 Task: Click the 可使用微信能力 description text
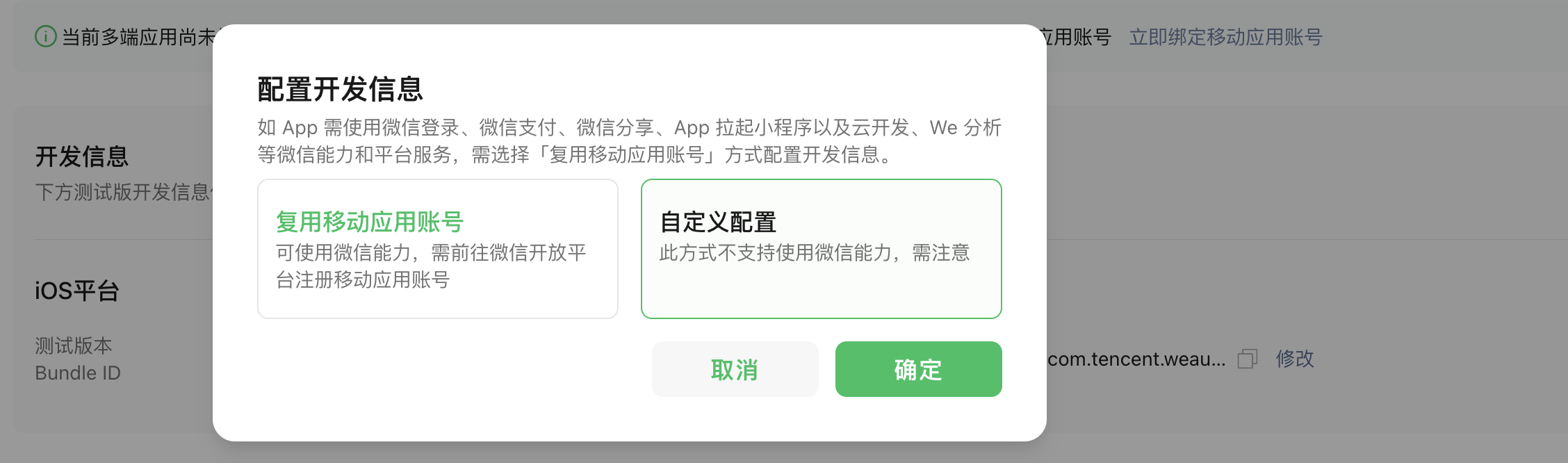pyautogui.click(x=431, y=266)
